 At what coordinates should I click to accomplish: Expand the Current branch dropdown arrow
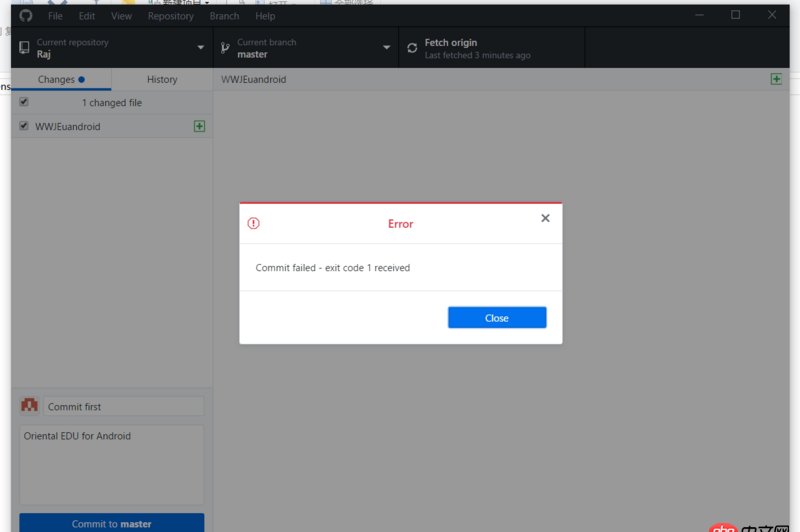[387, 47]
